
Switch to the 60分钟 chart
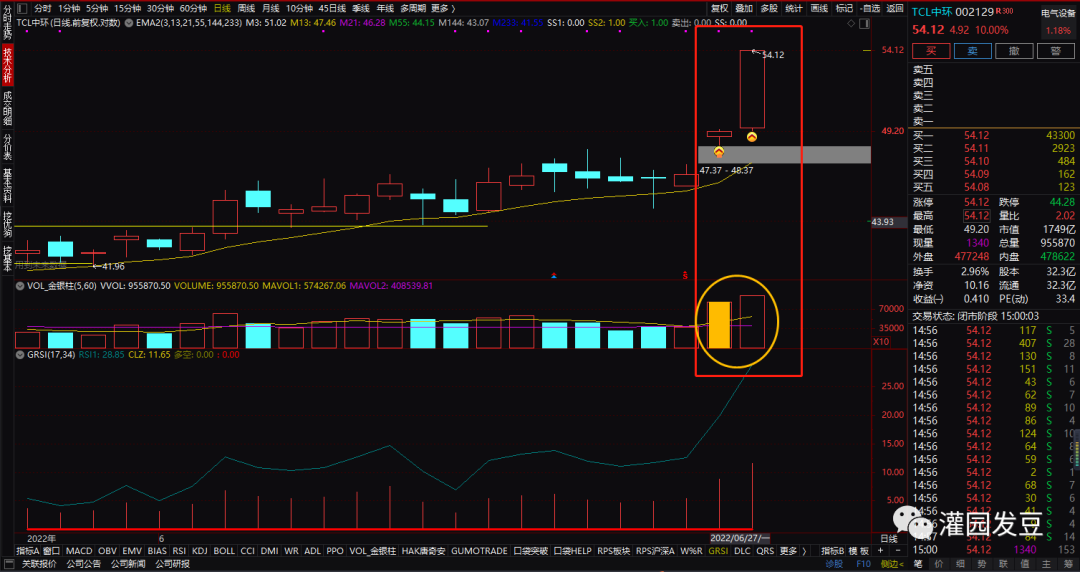pyautogui.click(x=193, y=8)
